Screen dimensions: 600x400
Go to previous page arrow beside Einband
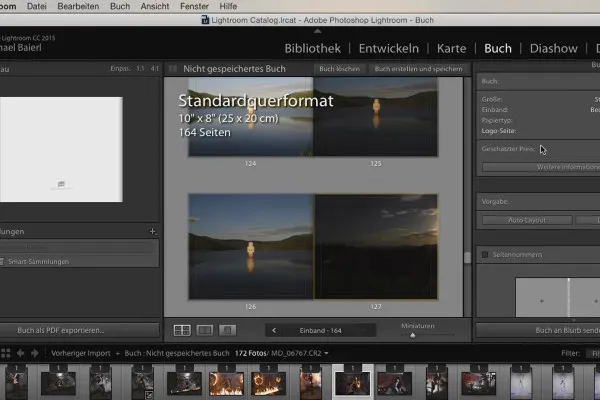pyautogui.click(x=274, y=329)
